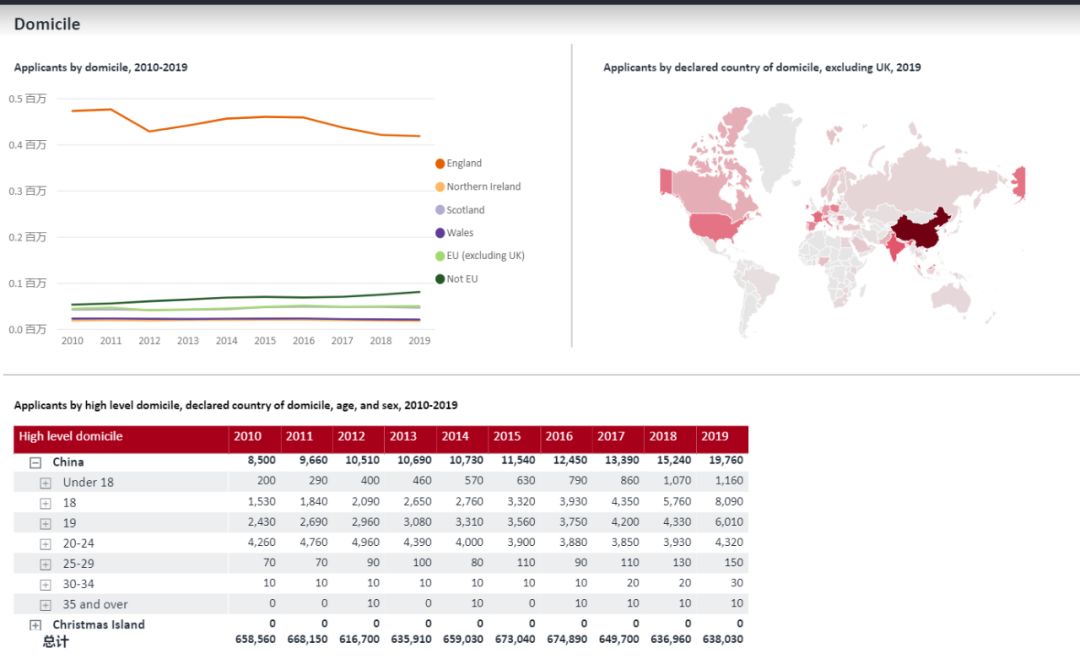The height and width of the screenshot is (659, 1080).
Task: Click the England orange legend dot
Action: (440, 164)
